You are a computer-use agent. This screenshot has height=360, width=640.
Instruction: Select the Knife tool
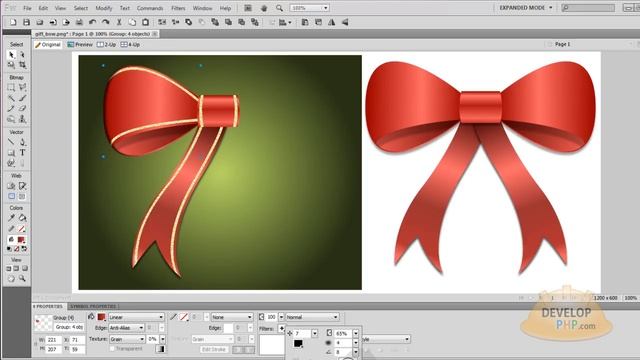(x=22, y=163)
